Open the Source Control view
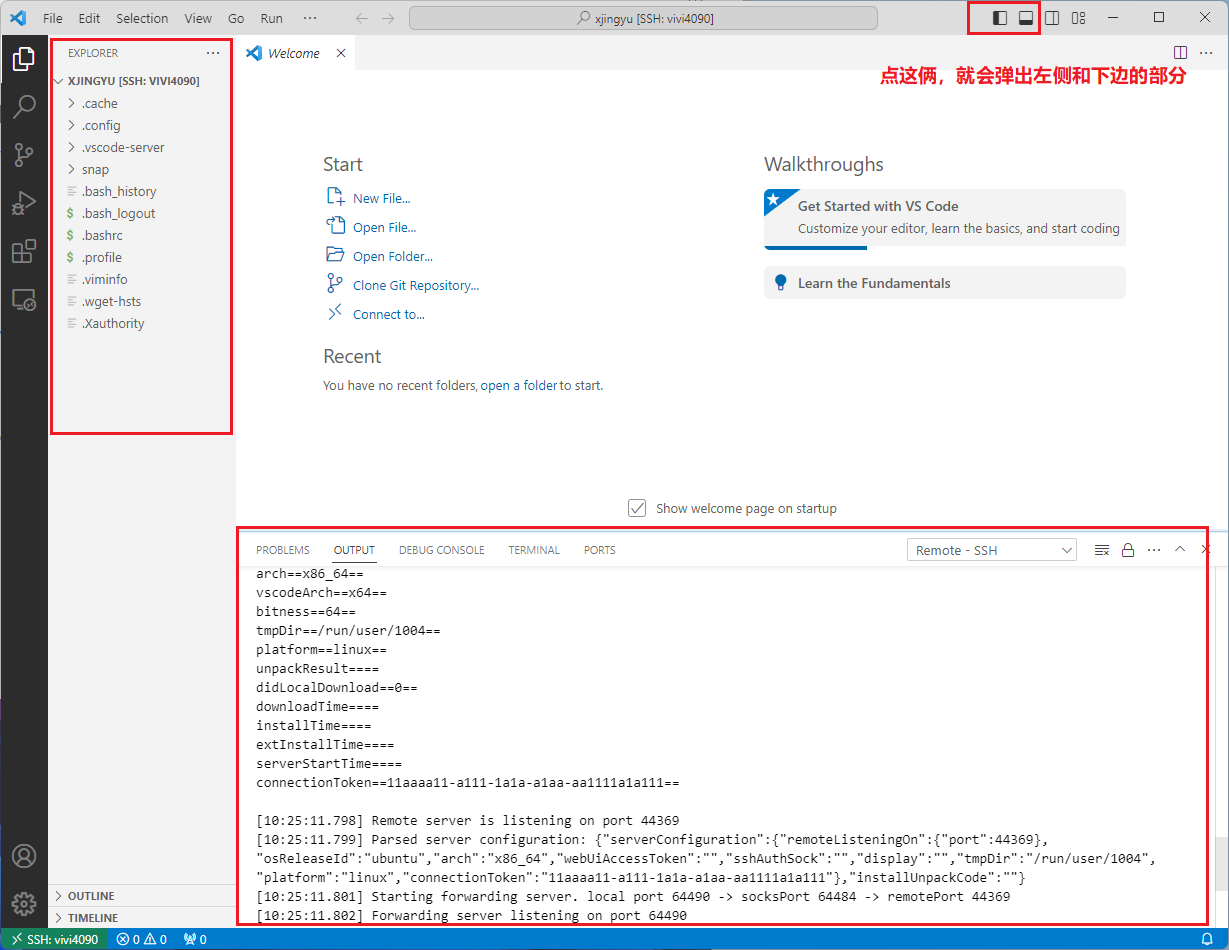Image resolution: width=1229 pixels, height=950 pixels. pos(24,155)
